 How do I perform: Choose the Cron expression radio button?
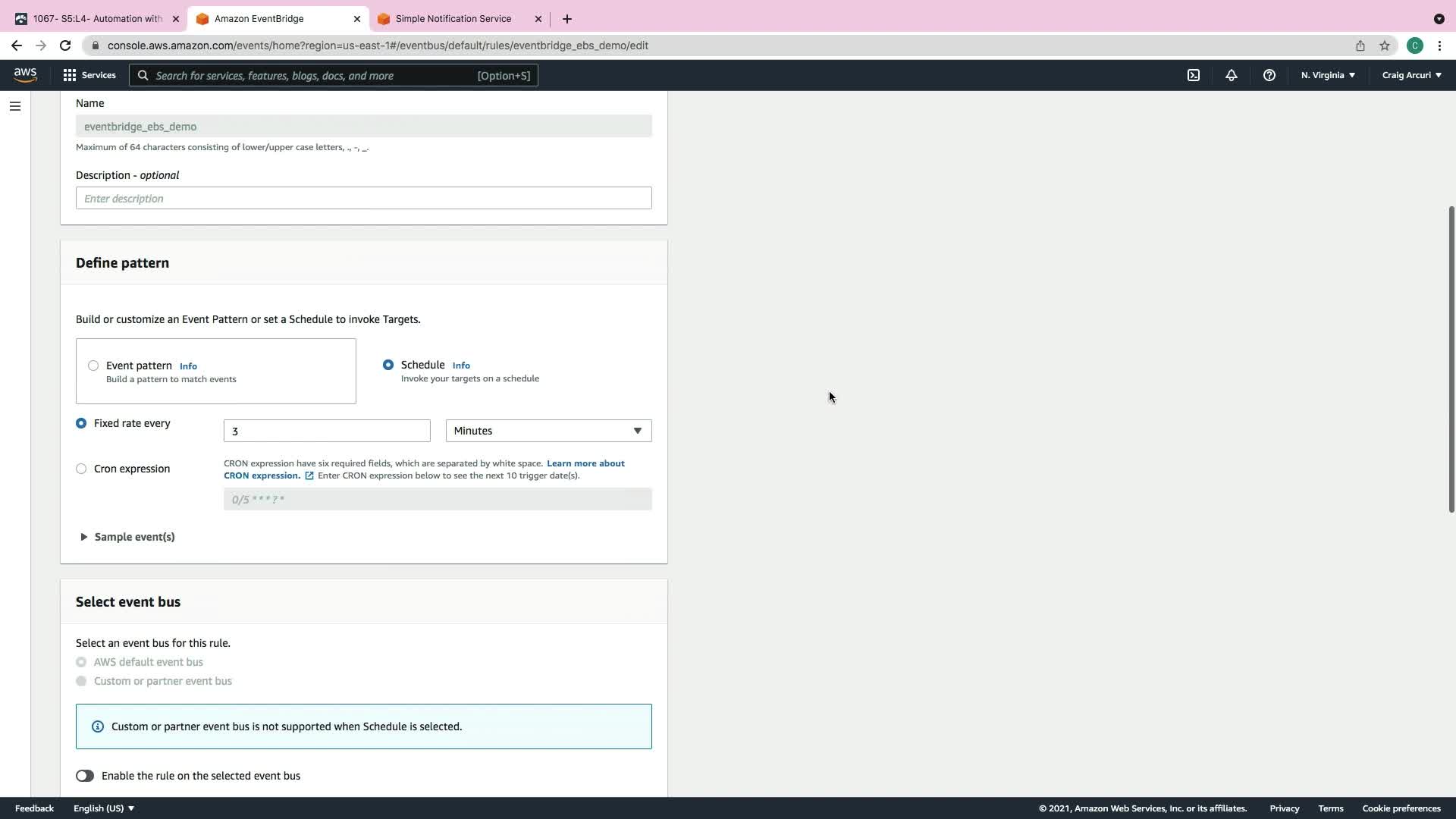pyautogui.click(x=81, y=469)
